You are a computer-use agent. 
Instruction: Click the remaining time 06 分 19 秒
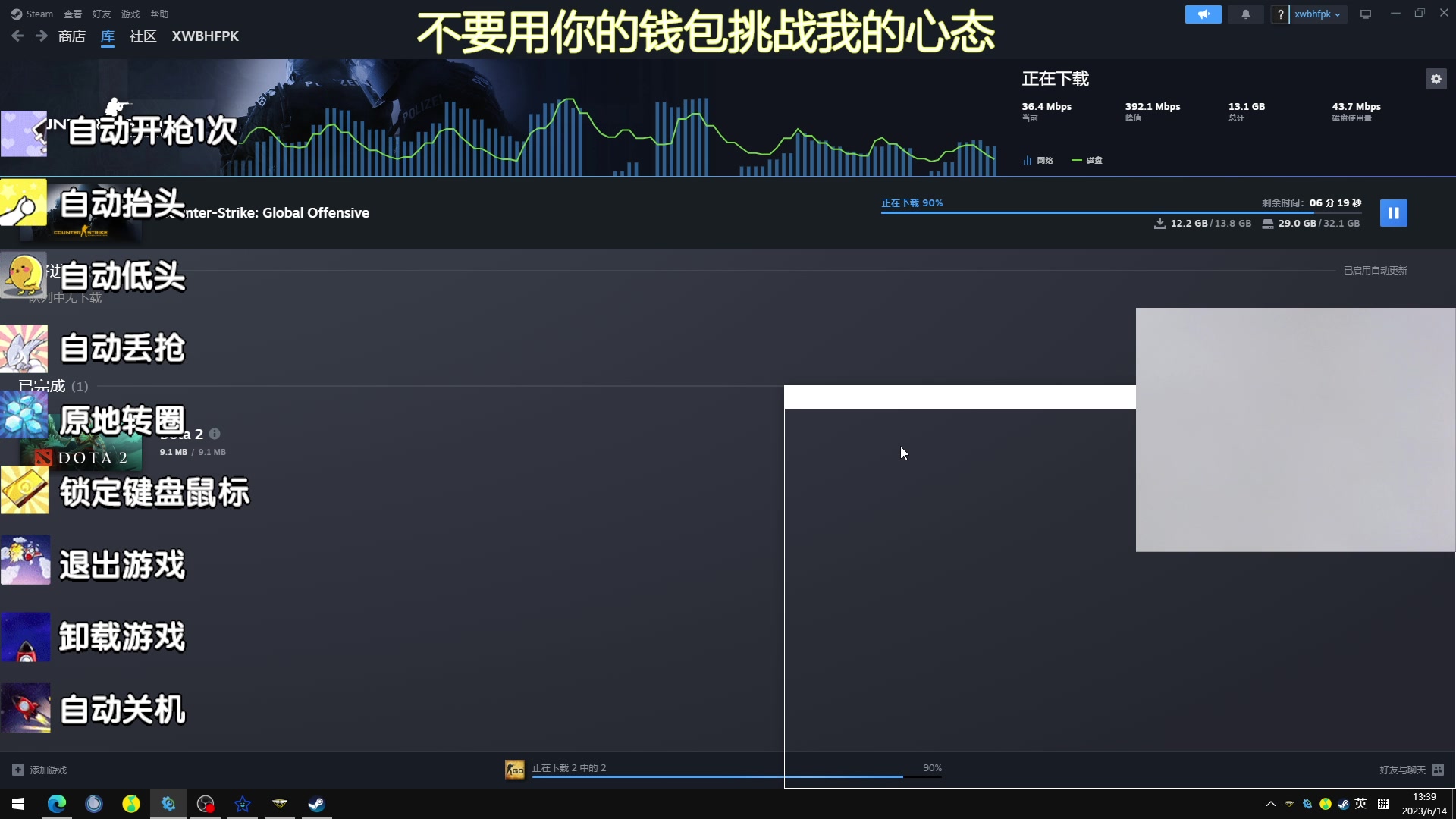[x=1335, y=202]
